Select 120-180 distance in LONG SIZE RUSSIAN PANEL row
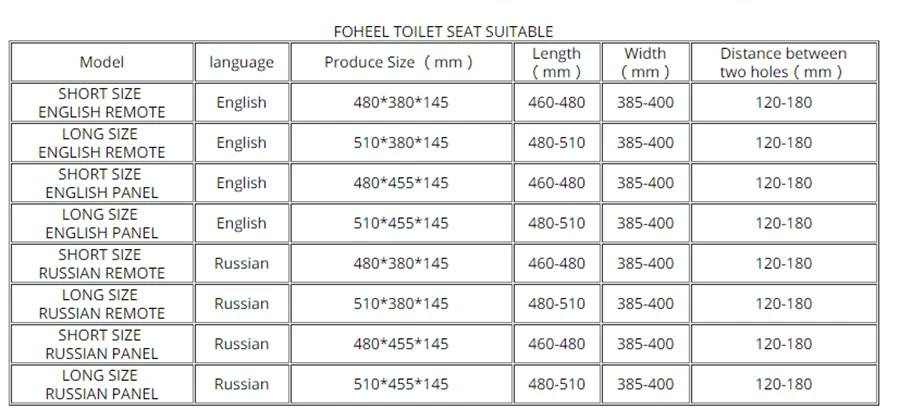Image resolution: width=900 pixels, height=409 pixels. tap(783, 384)
